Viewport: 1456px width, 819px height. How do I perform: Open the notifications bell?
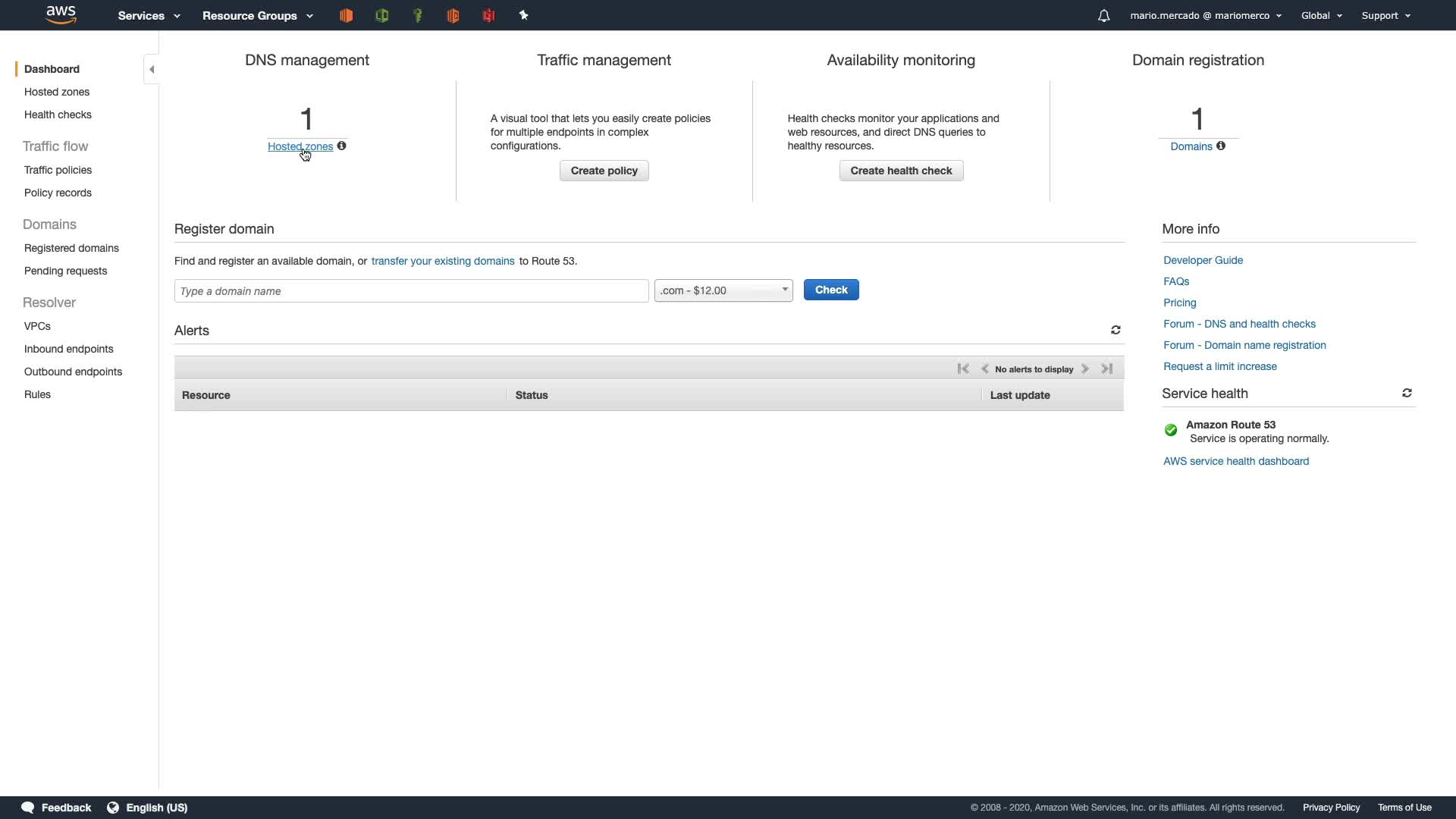(1103, 16)
